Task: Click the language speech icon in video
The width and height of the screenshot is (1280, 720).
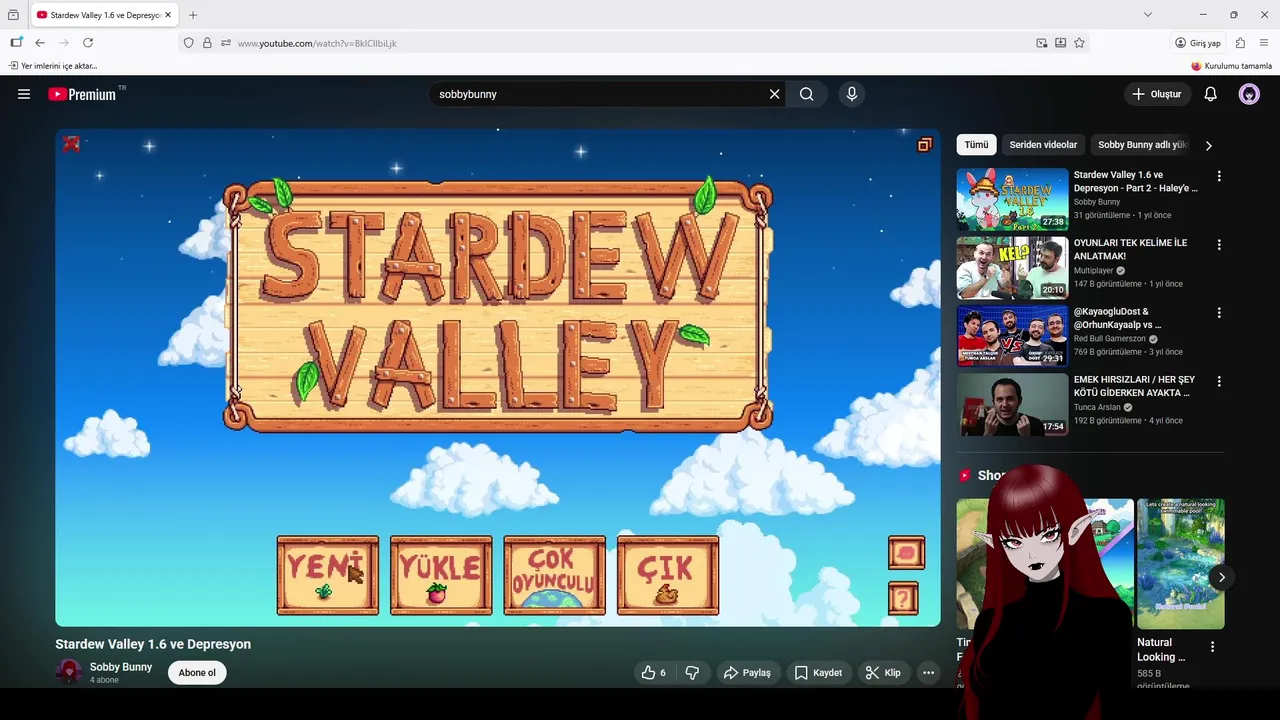Action: pyautogui.click(x=906, y=553)
